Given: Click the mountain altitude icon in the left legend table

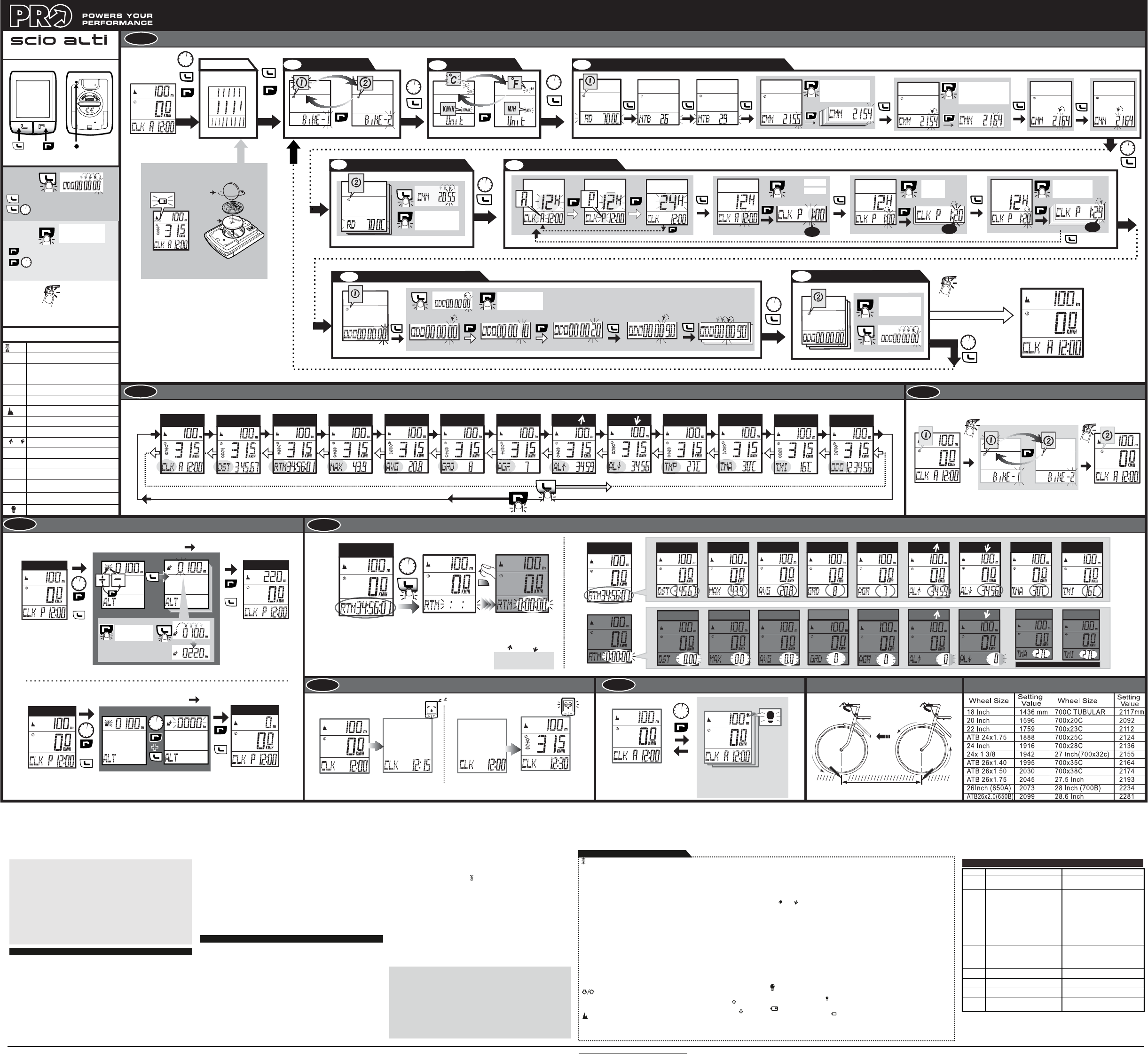Looking at the screenshot, I should pyautogui.click(x=11, y=411).
